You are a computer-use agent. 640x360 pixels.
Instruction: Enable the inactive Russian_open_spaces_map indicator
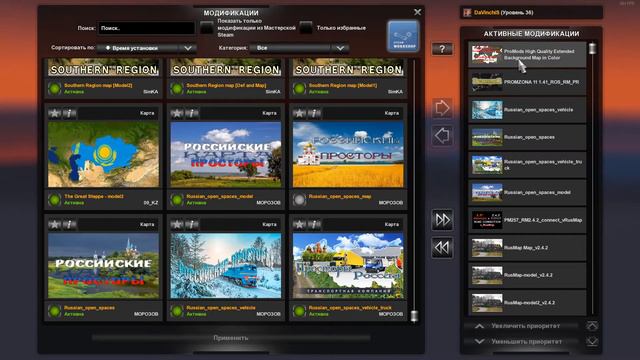[x=299, y=200]
